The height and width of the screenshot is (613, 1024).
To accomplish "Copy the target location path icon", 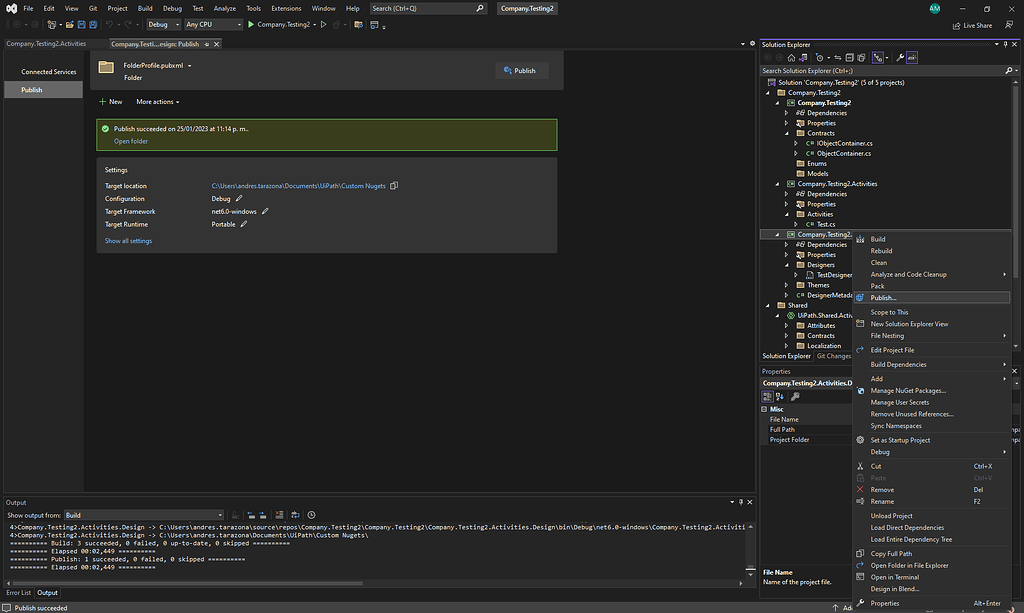I will [394, 186].
